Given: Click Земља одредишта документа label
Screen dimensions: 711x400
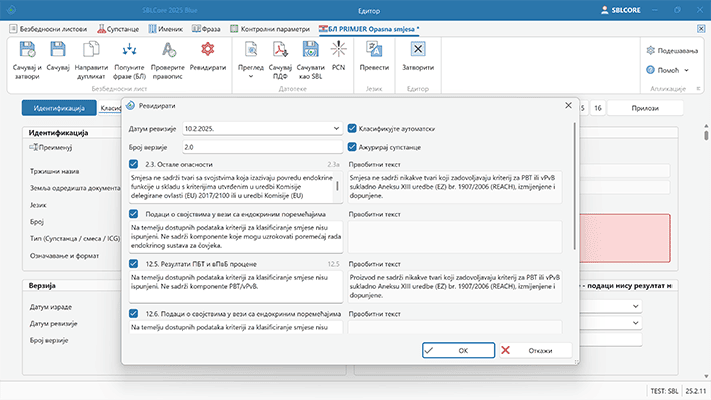Looking at the screenshot, I should [x=75, y=188].
